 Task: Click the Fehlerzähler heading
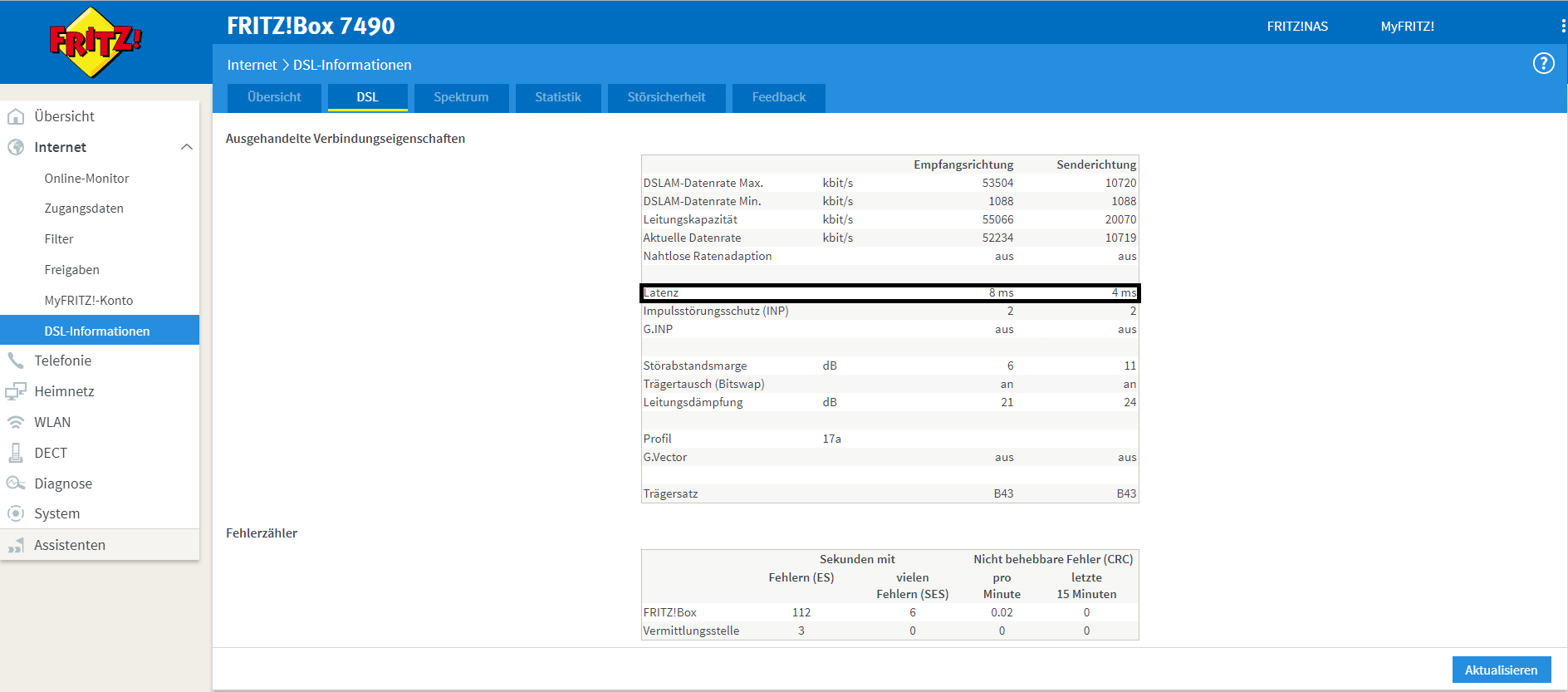pos(262,533)
